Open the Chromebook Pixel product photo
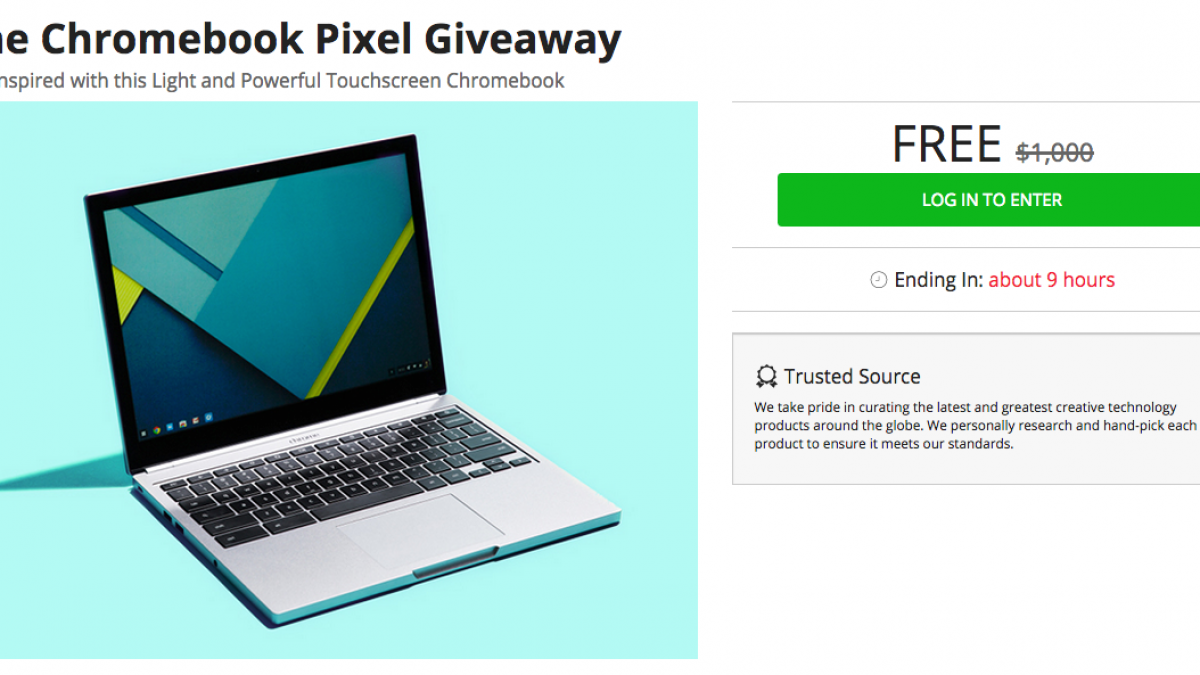The width and height of the screenshot is (1200, 675). 349,380
